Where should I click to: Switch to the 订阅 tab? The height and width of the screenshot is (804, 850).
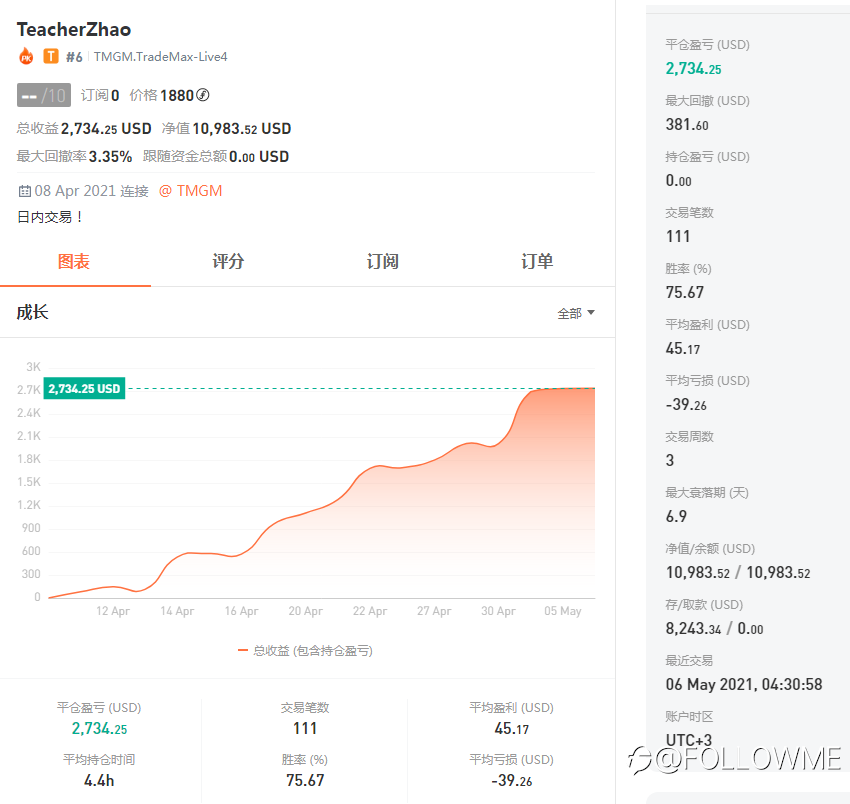382,262
